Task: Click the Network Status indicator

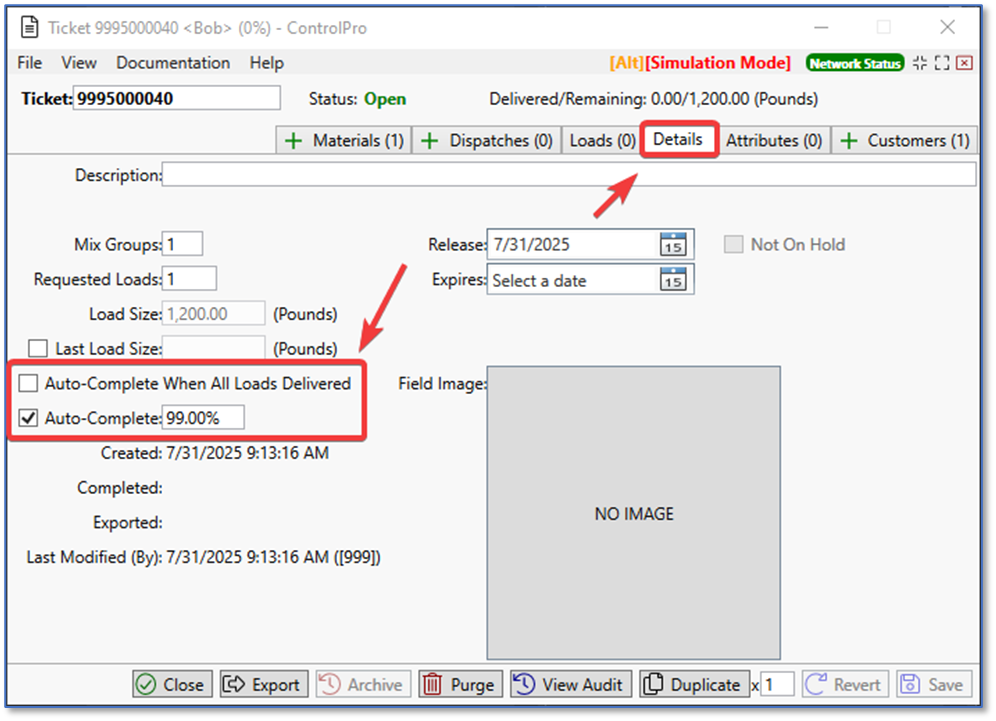Action: point(854,63)
